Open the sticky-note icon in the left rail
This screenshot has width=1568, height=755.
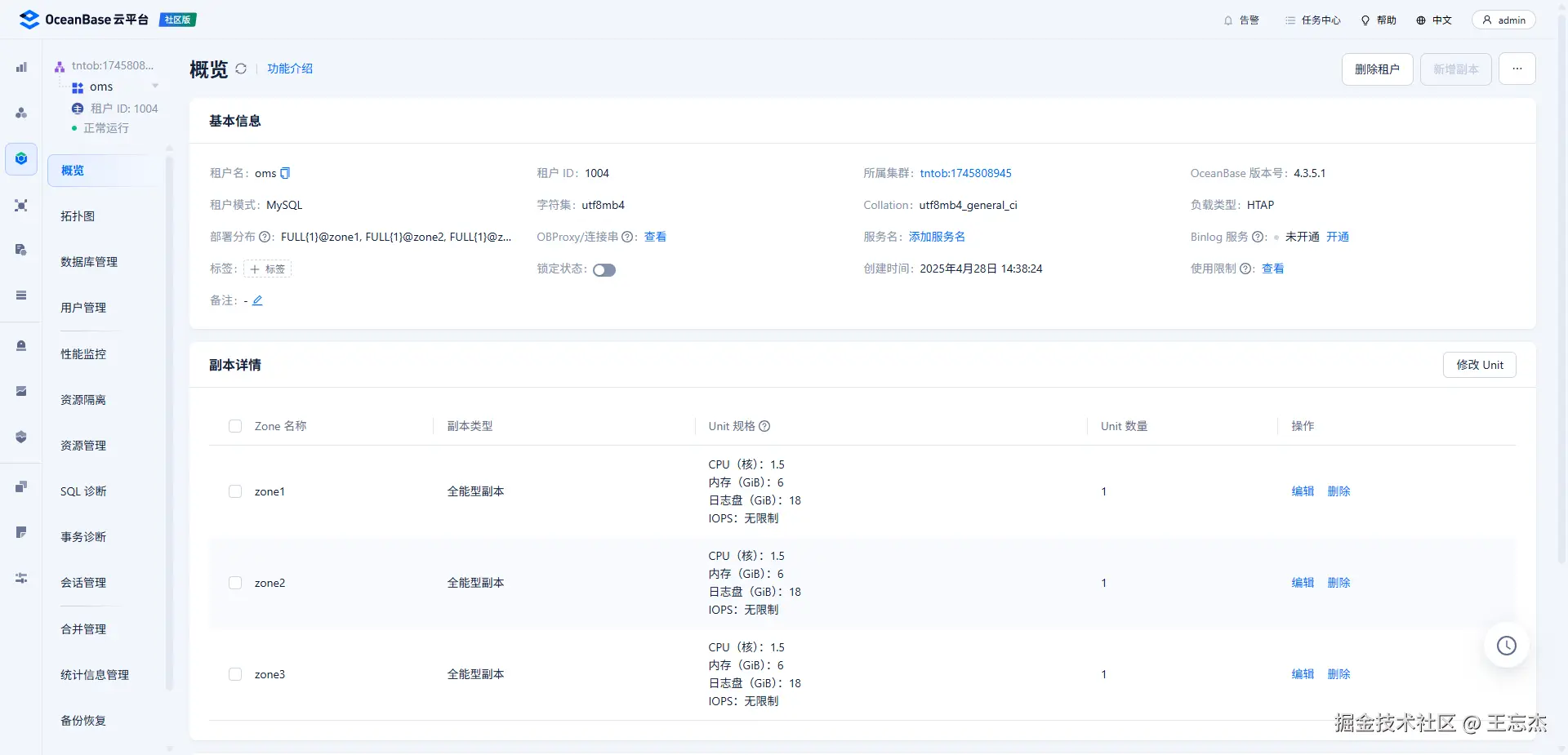pyautogui.click(x=21, y=533)
